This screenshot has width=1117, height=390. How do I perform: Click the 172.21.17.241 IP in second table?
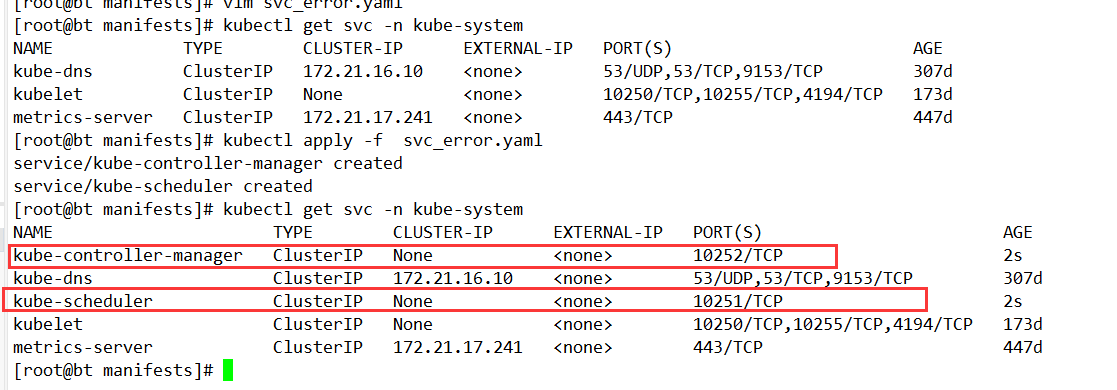(457, 348)
